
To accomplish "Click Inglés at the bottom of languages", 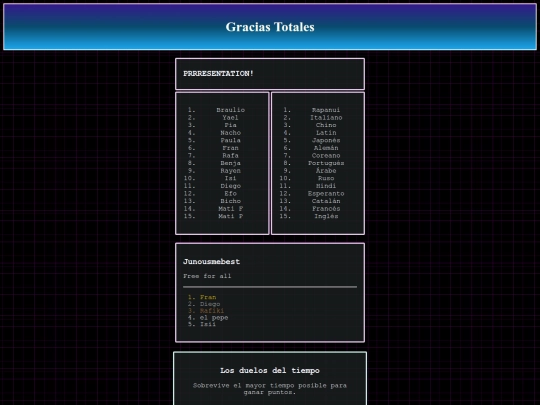I will (326, 216).
